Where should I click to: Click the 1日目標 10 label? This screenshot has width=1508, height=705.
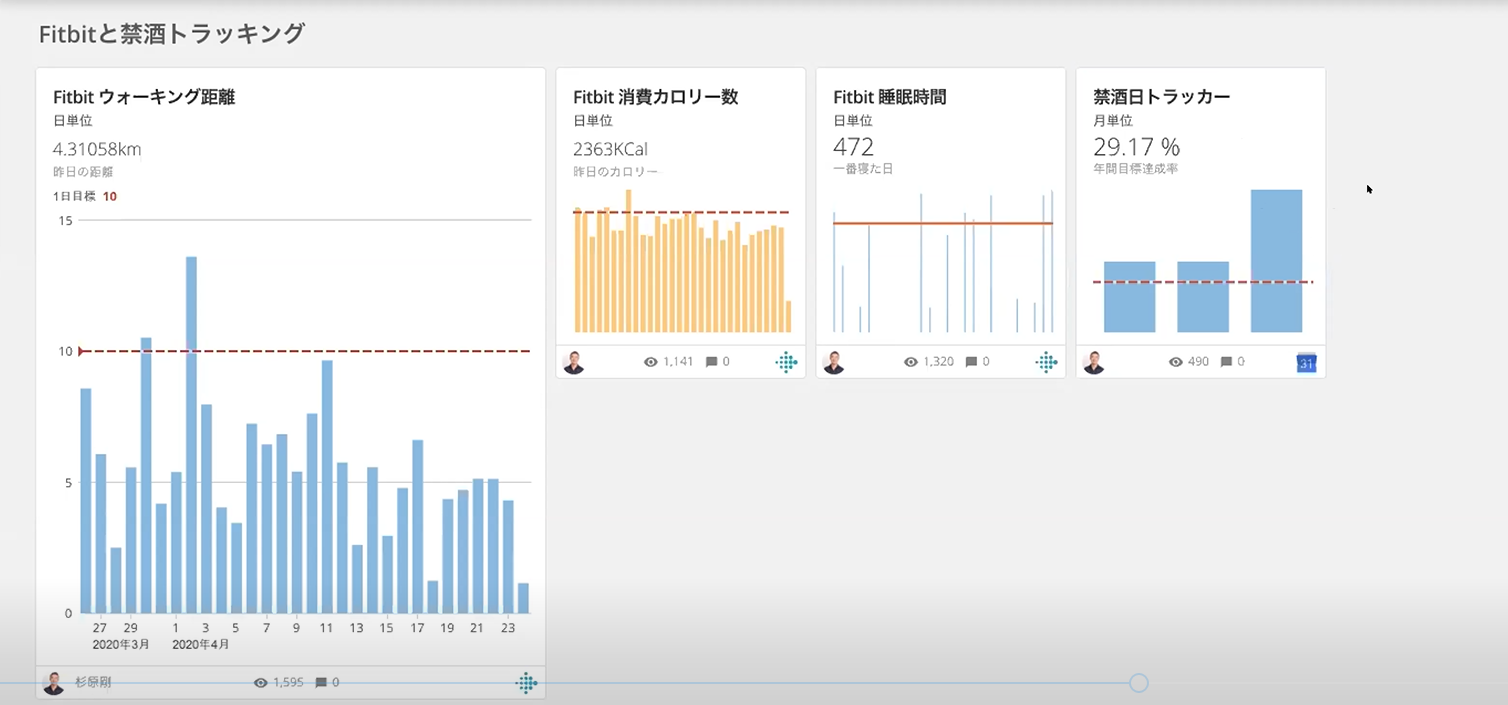coord(85,196)
